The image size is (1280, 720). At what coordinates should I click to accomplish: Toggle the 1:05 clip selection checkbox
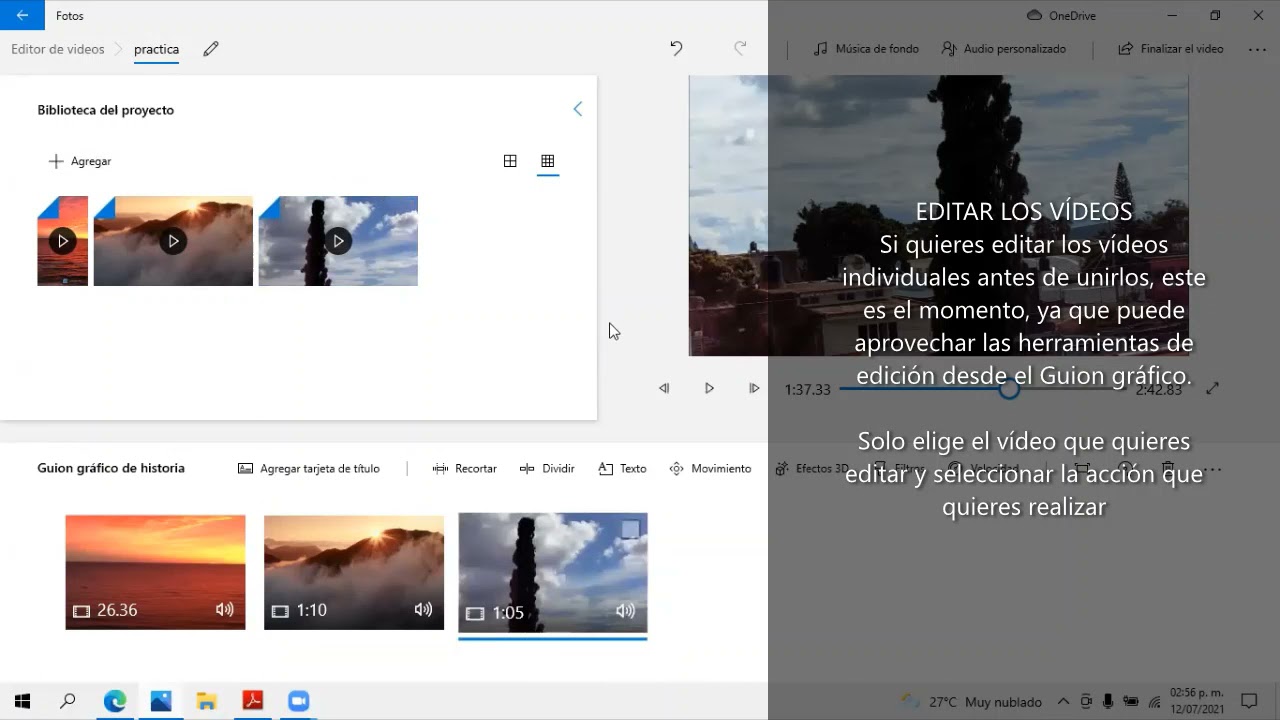pyautogui.click(x=630, y=529)
